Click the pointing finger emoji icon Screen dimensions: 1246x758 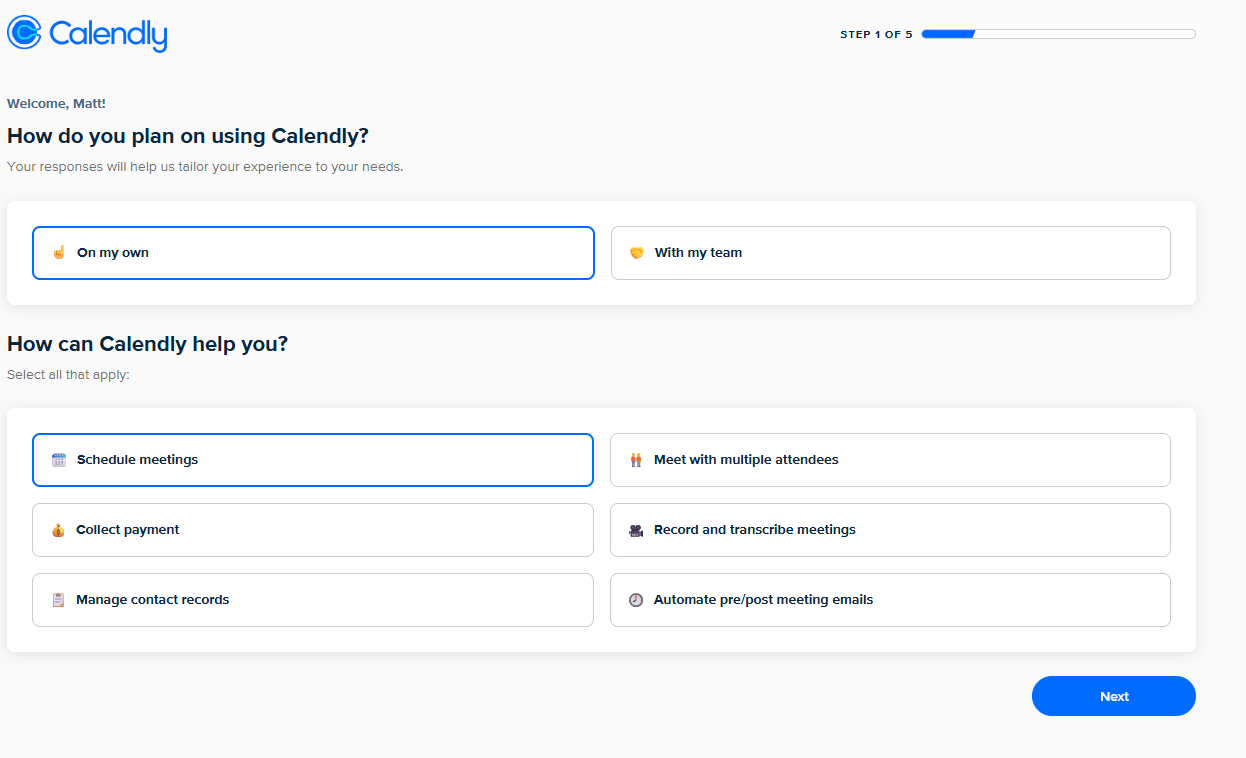(x=58, y=253)
